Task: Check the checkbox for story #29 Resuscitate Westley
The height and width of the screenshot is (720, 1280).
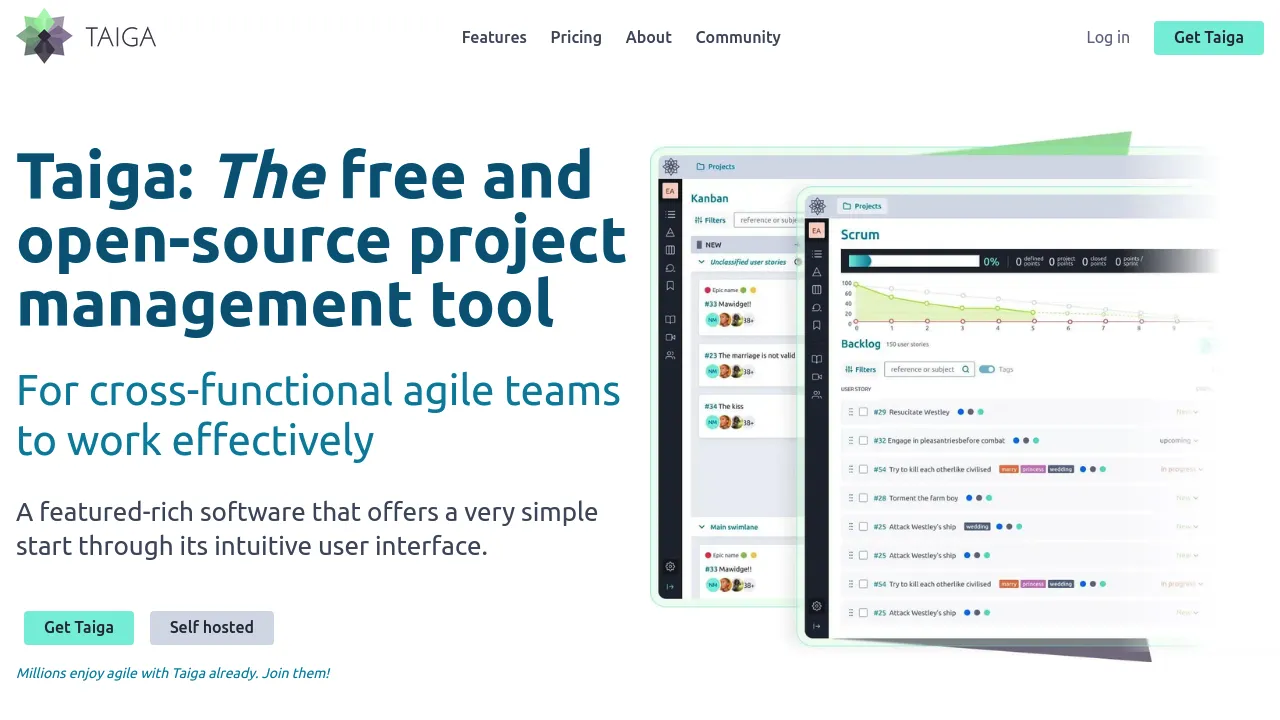Action: click(863, 411)
